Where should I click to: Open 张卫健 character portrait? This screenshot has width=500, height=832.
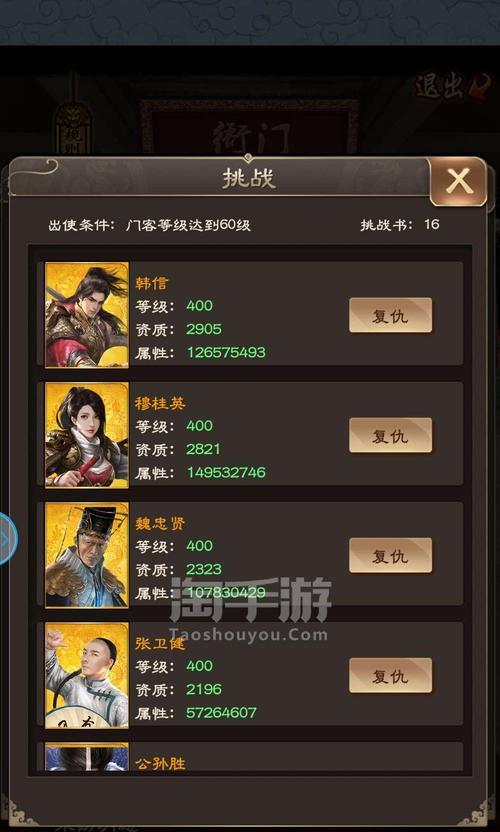click(87, 675)
